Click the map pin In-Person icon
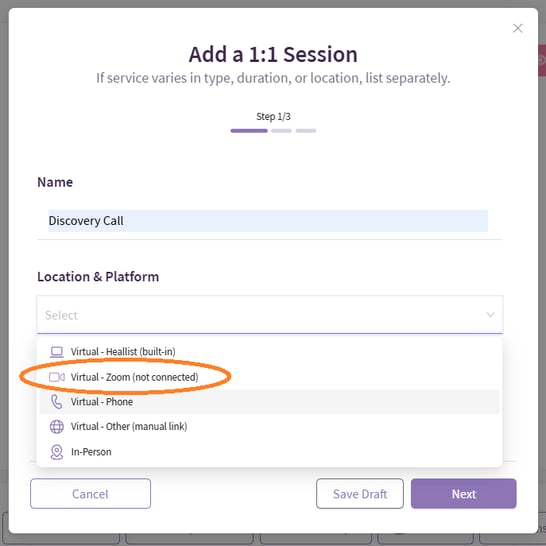The width and height of the screenshot is (546, 546). (57, 452)
